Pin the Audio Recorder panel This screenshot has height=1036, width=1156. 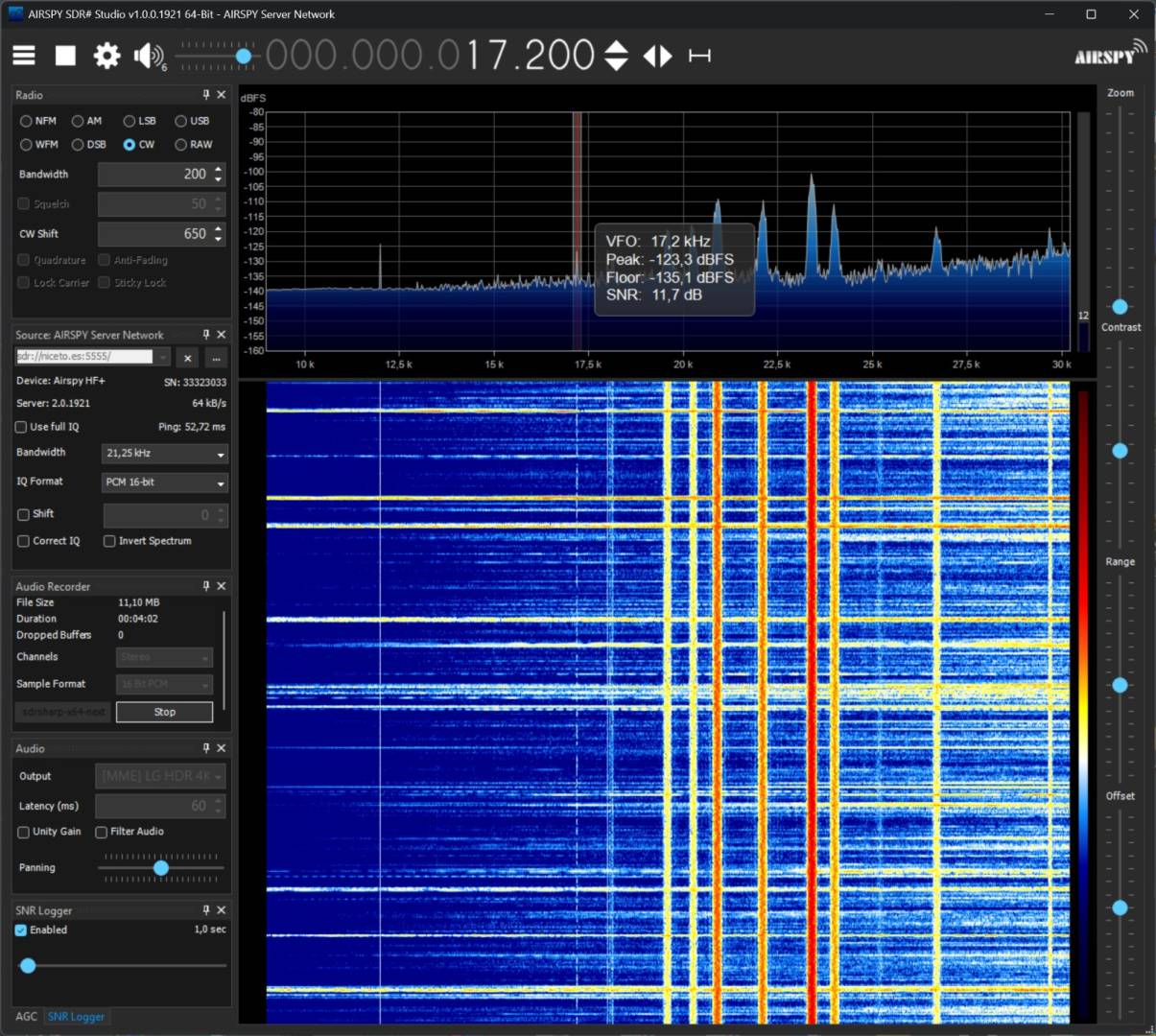click(x=206, y=586)
